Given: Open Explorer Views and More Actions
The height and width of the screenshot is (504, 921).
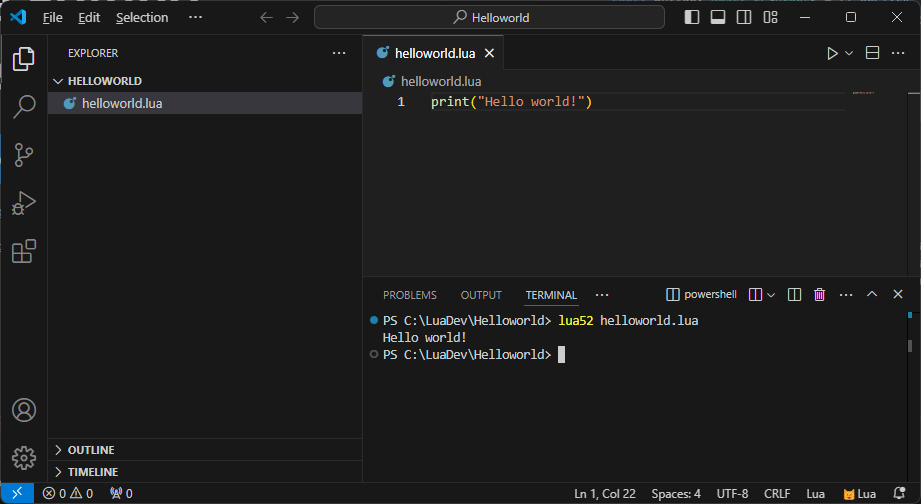Looking at the screenshot, I should point(339,53).
